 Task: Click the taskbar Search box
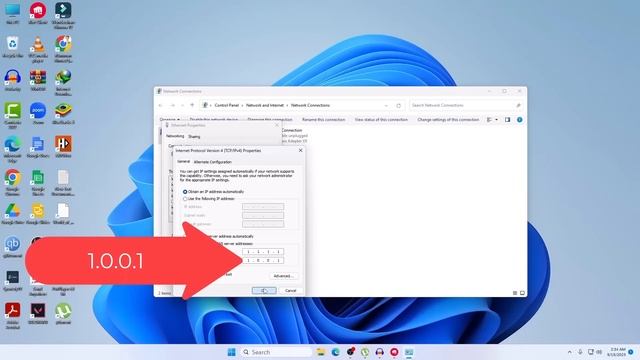point(276,352)
